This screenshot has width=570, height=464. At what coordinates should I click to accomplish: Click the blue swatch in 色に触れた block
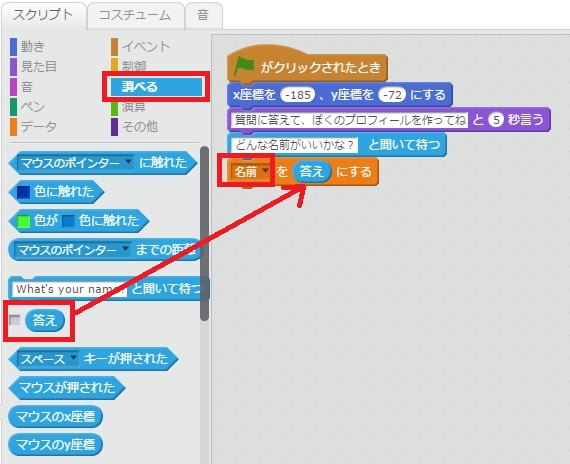24,192
